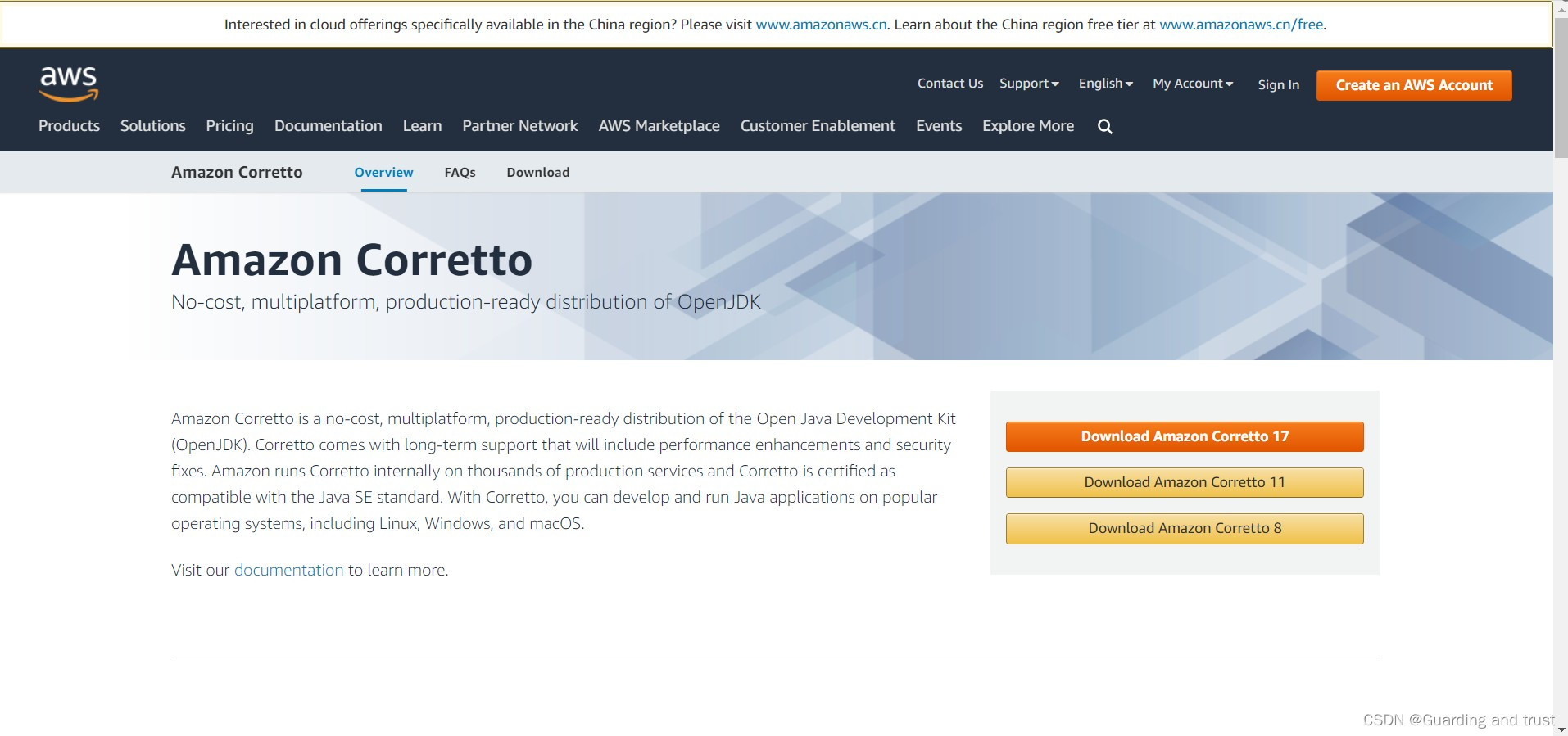1568x736 pixels.
Task: Open the search magnifier icon
Action: tap(1104, 126)
